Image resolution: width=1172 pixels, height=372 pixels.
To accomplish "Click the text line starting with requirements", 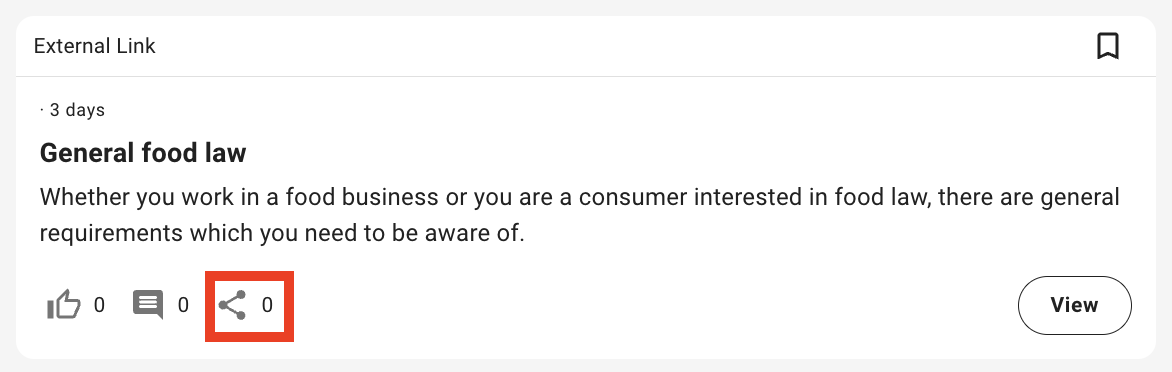I will click(283, 233).
